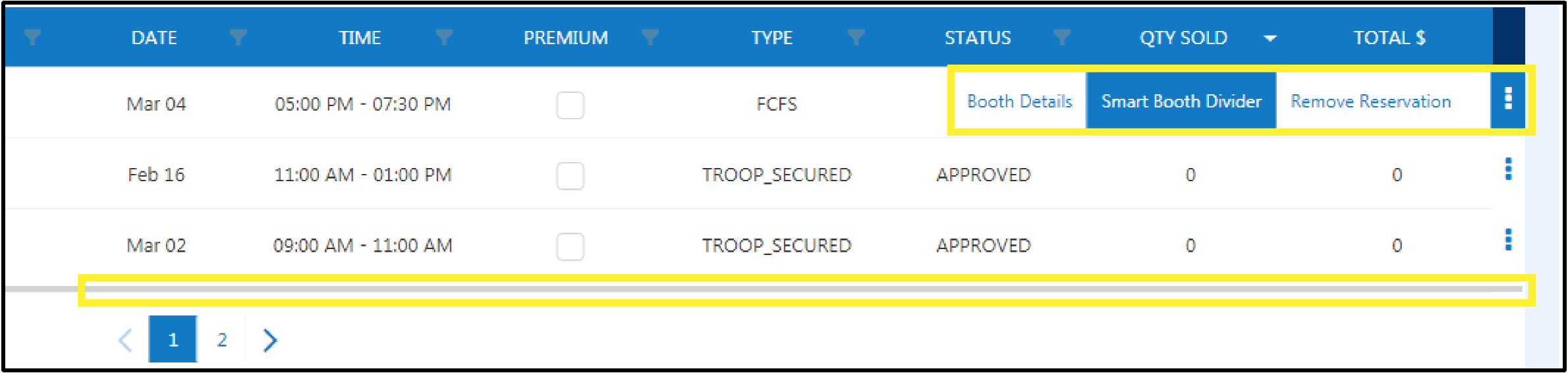Open the filter funnel next to TYPE header

click(x=650, y=38)
